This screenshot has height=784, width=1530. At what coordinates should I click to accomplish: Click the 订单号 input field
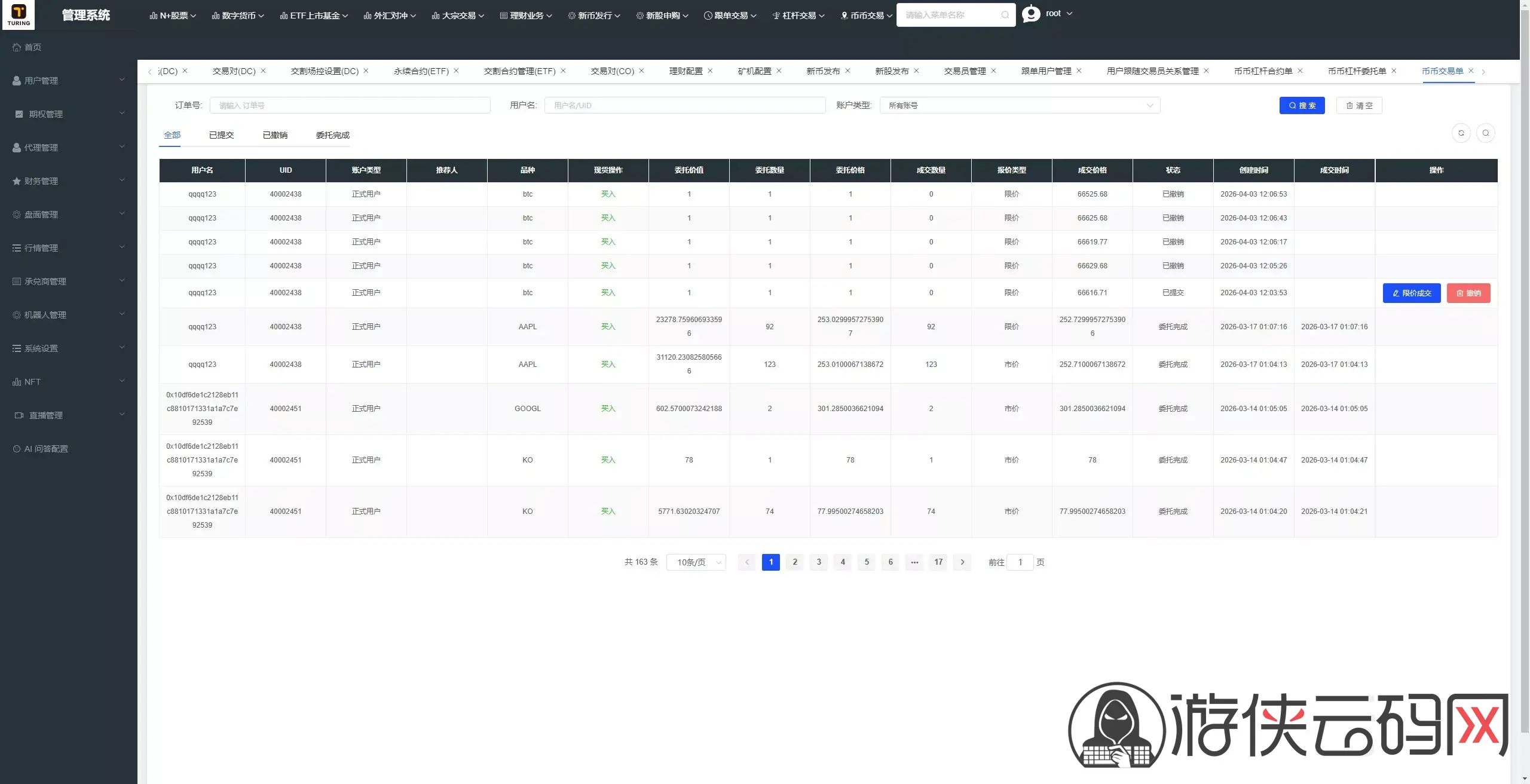(x=350, y=106)
